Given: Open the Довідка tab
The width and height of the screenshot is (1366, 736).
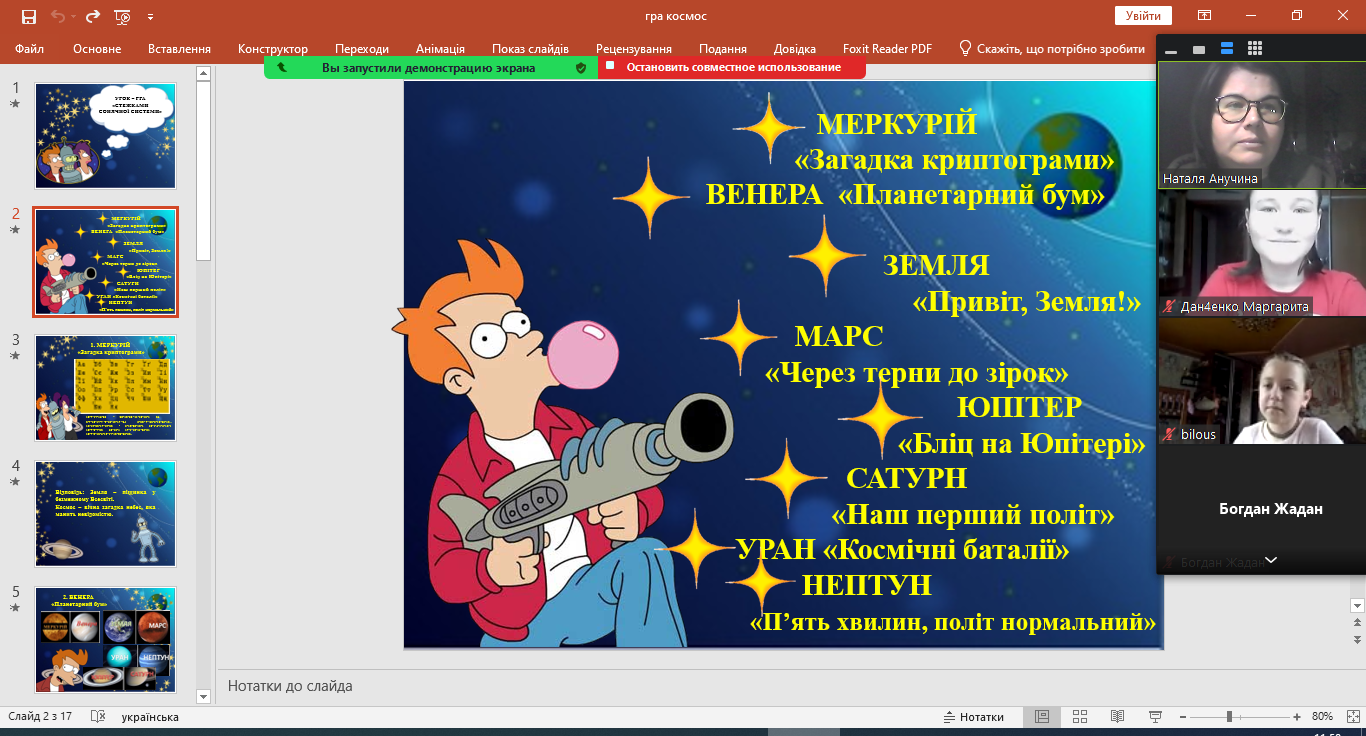Looking at the screenshot, I should click(795, 48).
